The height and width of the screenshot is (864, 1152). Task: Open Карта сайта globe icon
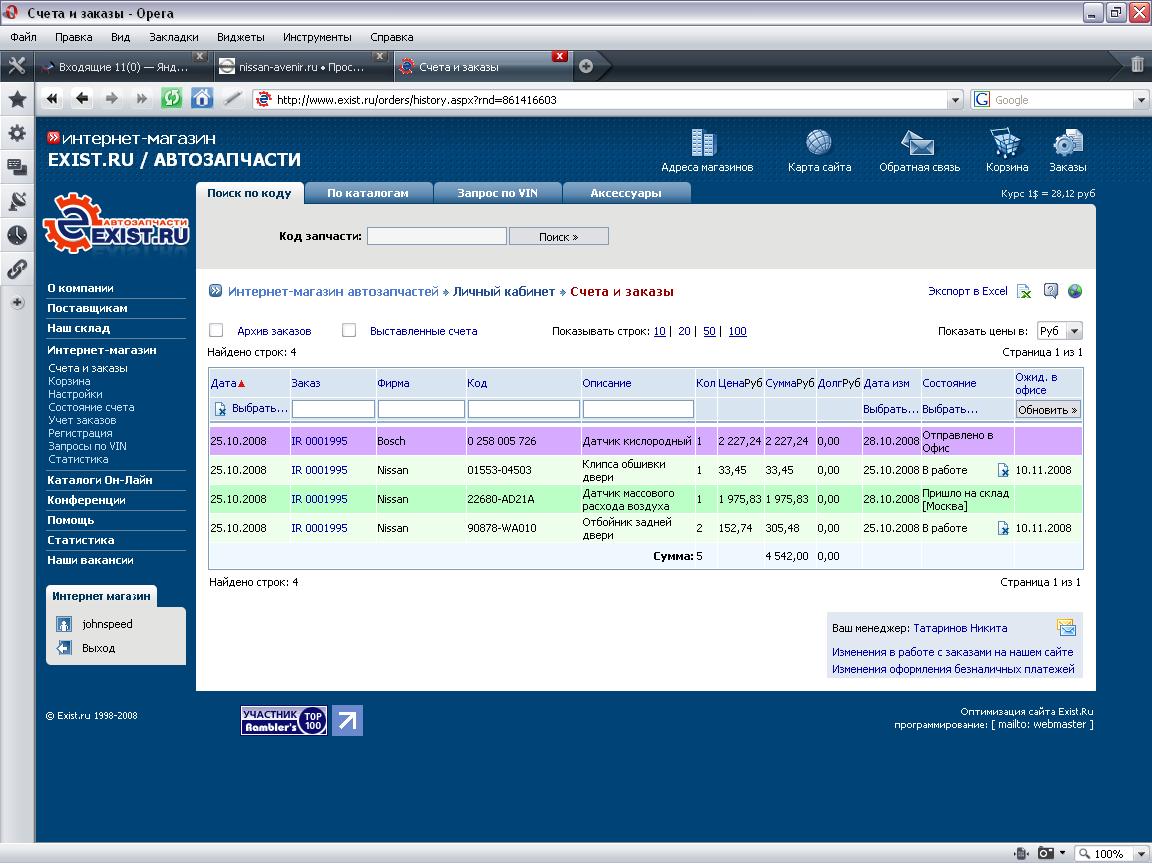(818, 143)
